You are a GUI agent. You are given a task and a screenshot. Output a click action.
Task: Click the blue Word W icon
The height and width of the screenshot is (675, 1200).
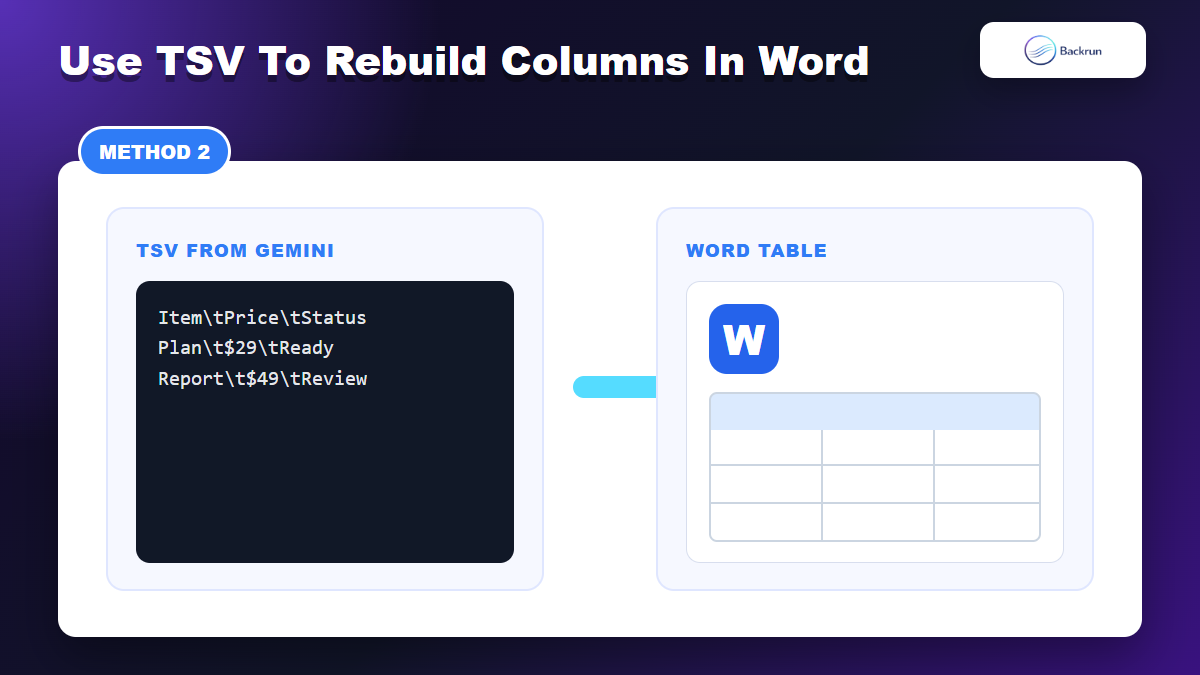744,339
